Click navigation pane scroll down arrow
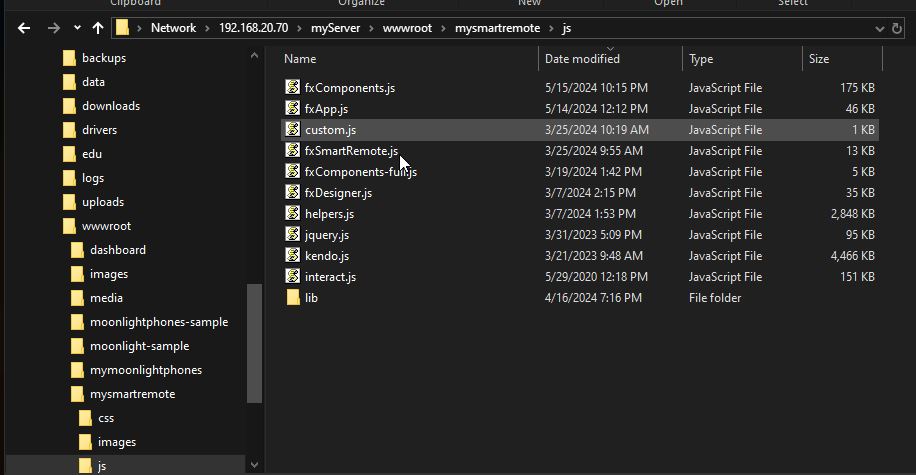Screen dimensions: 916x475 tap(254, 465)
